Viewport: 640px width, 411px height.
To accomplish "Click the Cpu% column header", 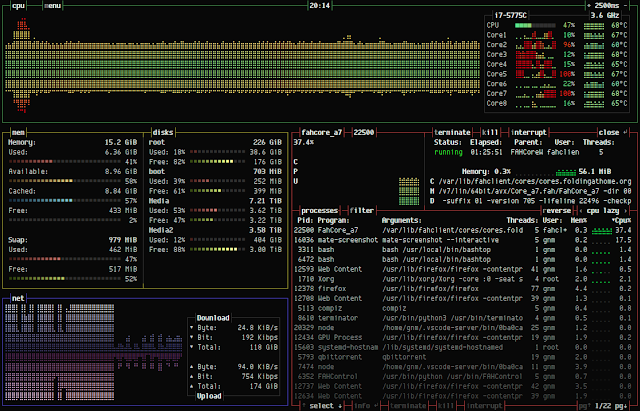I will coord(621,220).
